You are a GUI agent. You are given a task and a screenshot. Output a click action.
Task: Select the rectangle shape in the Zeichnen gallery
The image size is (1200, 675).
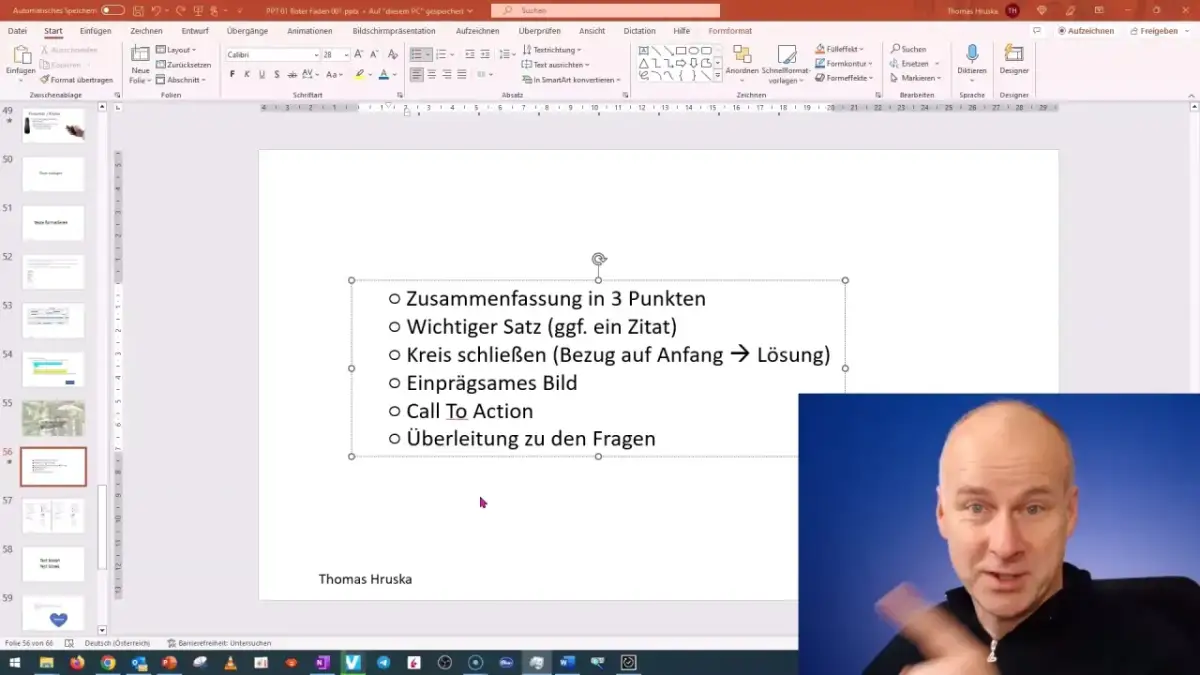680,49
